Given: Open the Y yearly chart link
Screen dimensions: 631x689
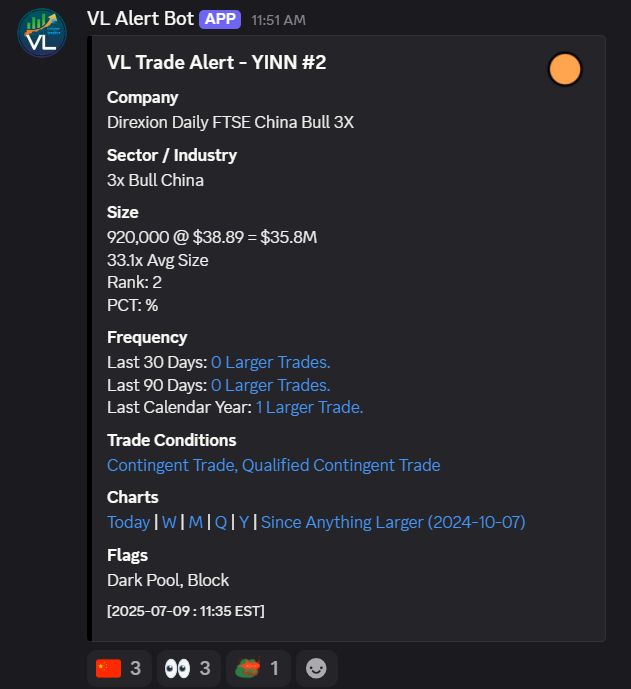Looking at the screenshot, I should [244, 522].
